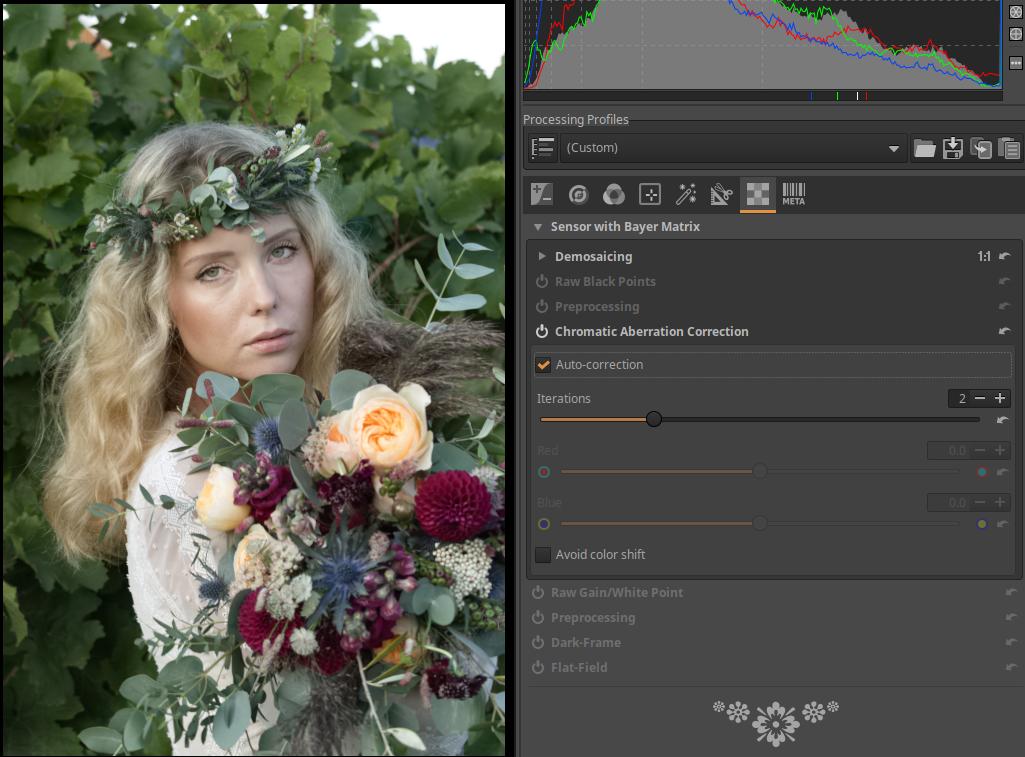Toggle Chromatic Aberration Correction power button

tap(542, 332)
